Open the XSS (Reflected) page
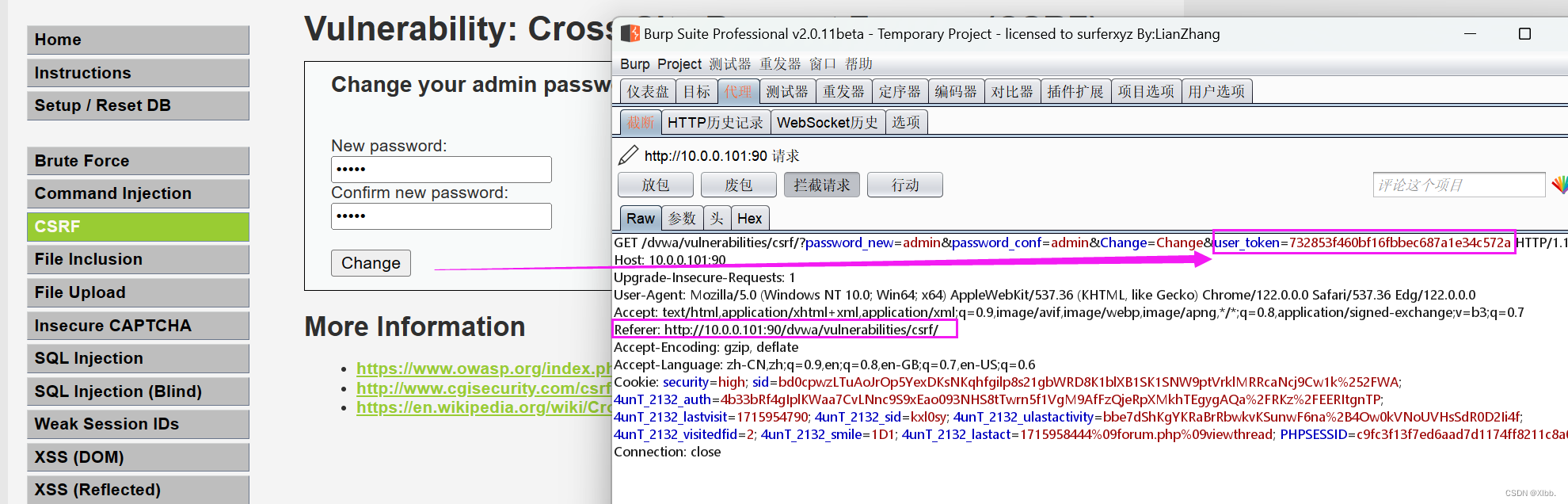Image resolution: width=1568 pixels, height=504 pixels. pos(138,490)
